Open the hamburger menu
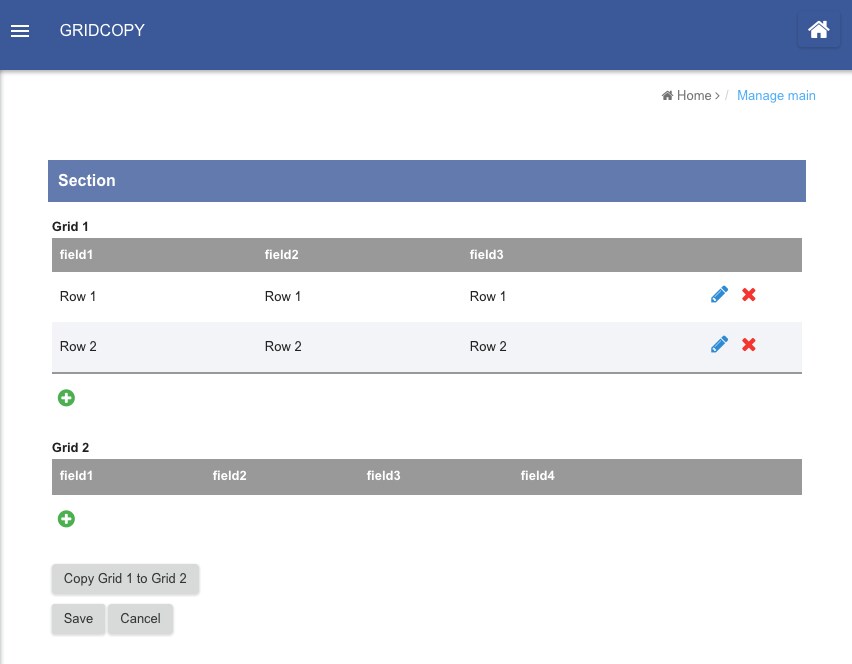Image resolution: width=852 pixels, height=664 pixels. [20, 31]
